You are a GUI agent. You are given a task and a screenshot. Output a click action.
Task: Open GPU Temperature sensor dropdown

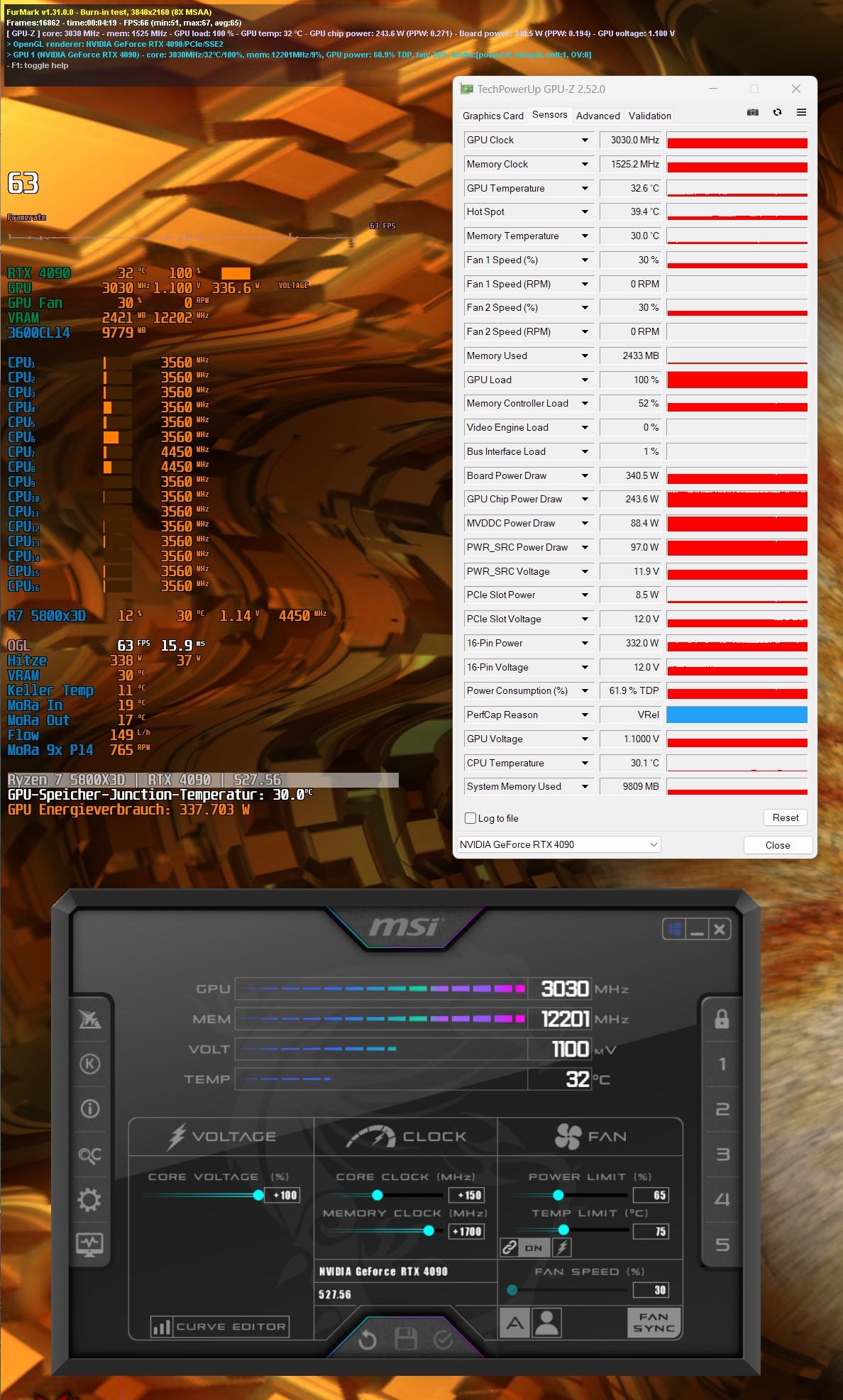tap(585, 189)
